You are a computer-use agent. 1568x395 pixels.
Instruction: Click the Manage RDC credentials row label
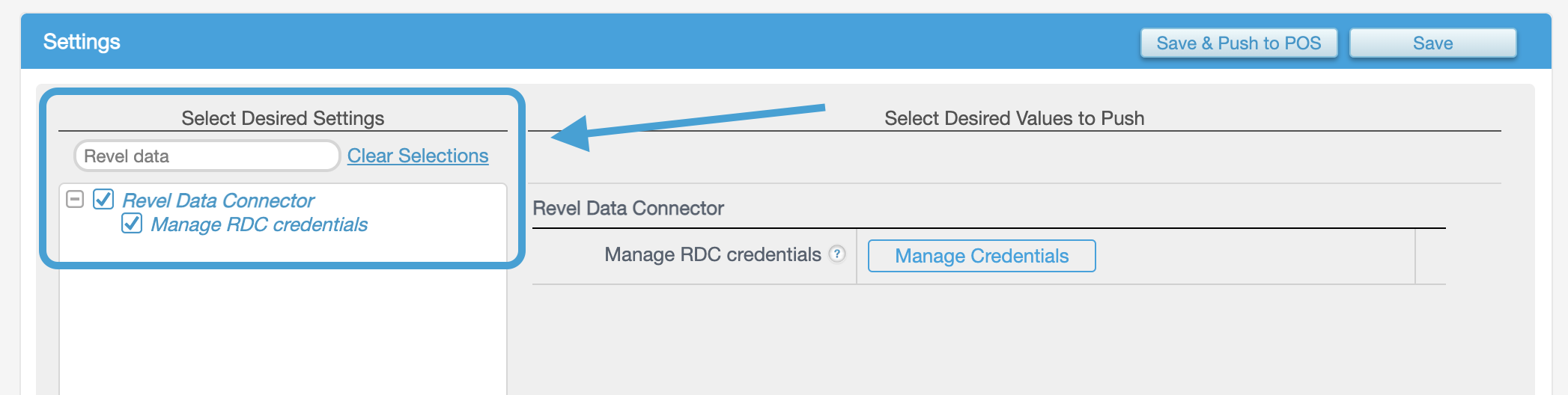[x=712, y=255]
